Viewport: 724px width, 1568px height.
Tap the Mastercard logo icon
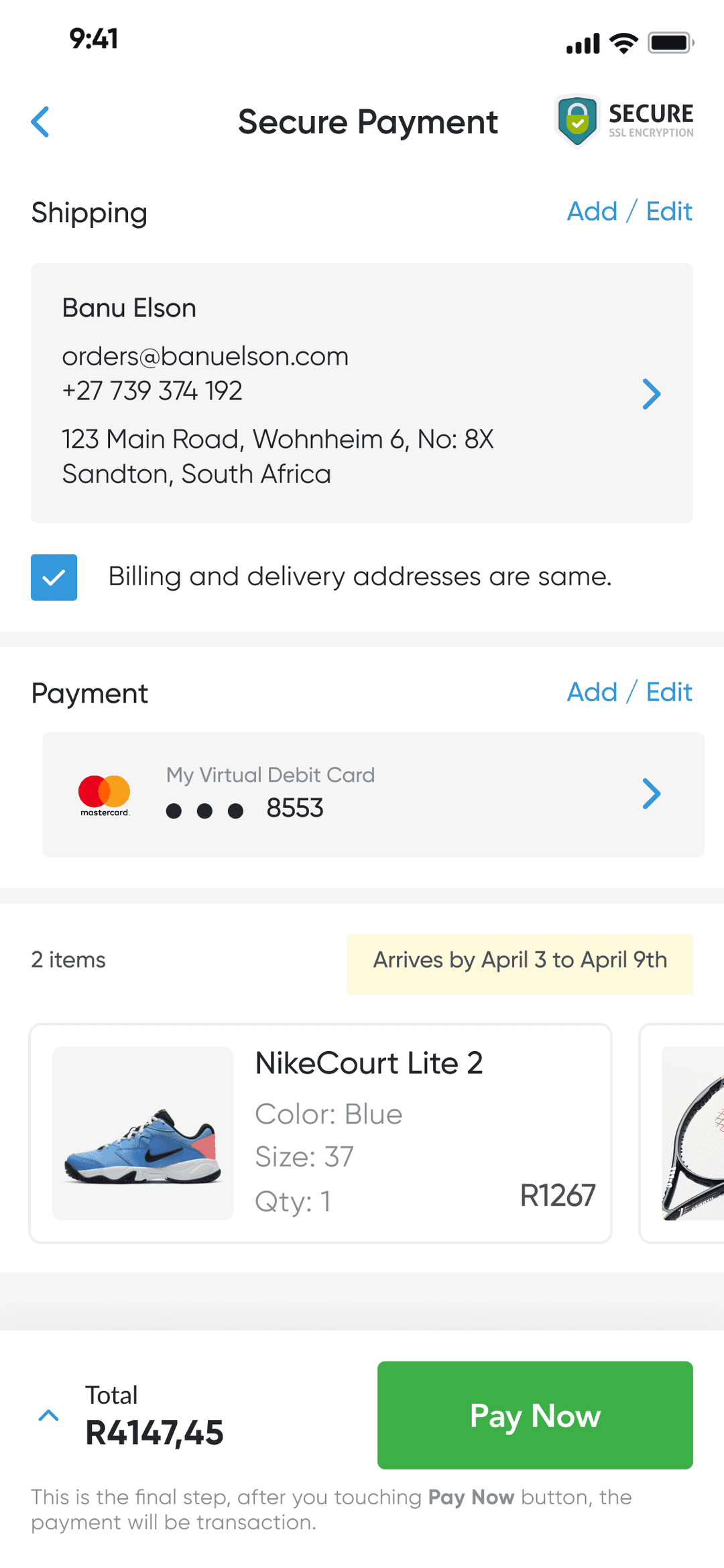point(104,795)
